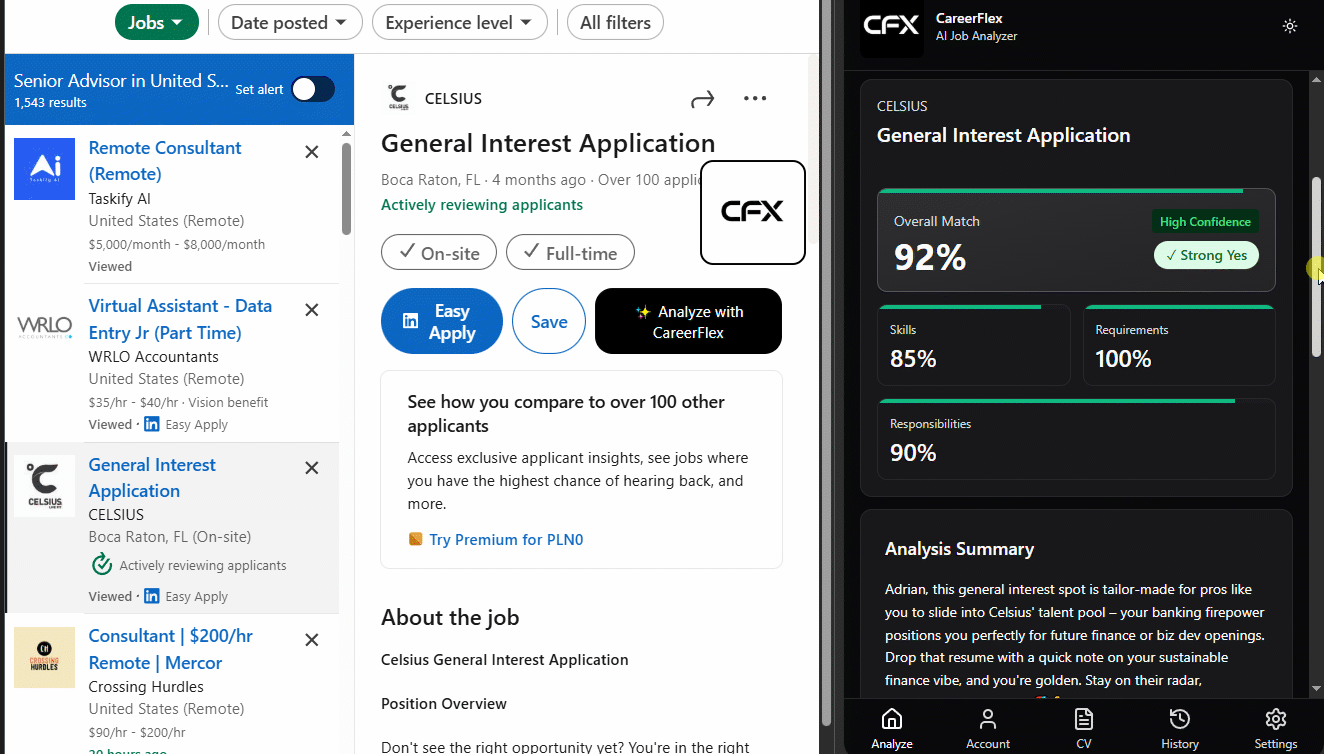Open CareerFlex Settings
Screen dimensions: 1324x754
point(1275,727)
